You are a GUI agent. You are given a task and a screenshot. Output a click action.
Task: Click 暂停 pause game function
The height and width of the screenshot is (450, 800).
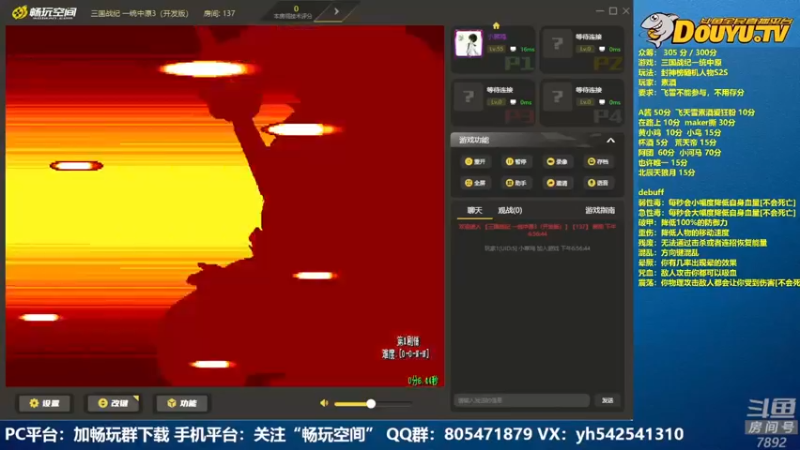point(516,161)
